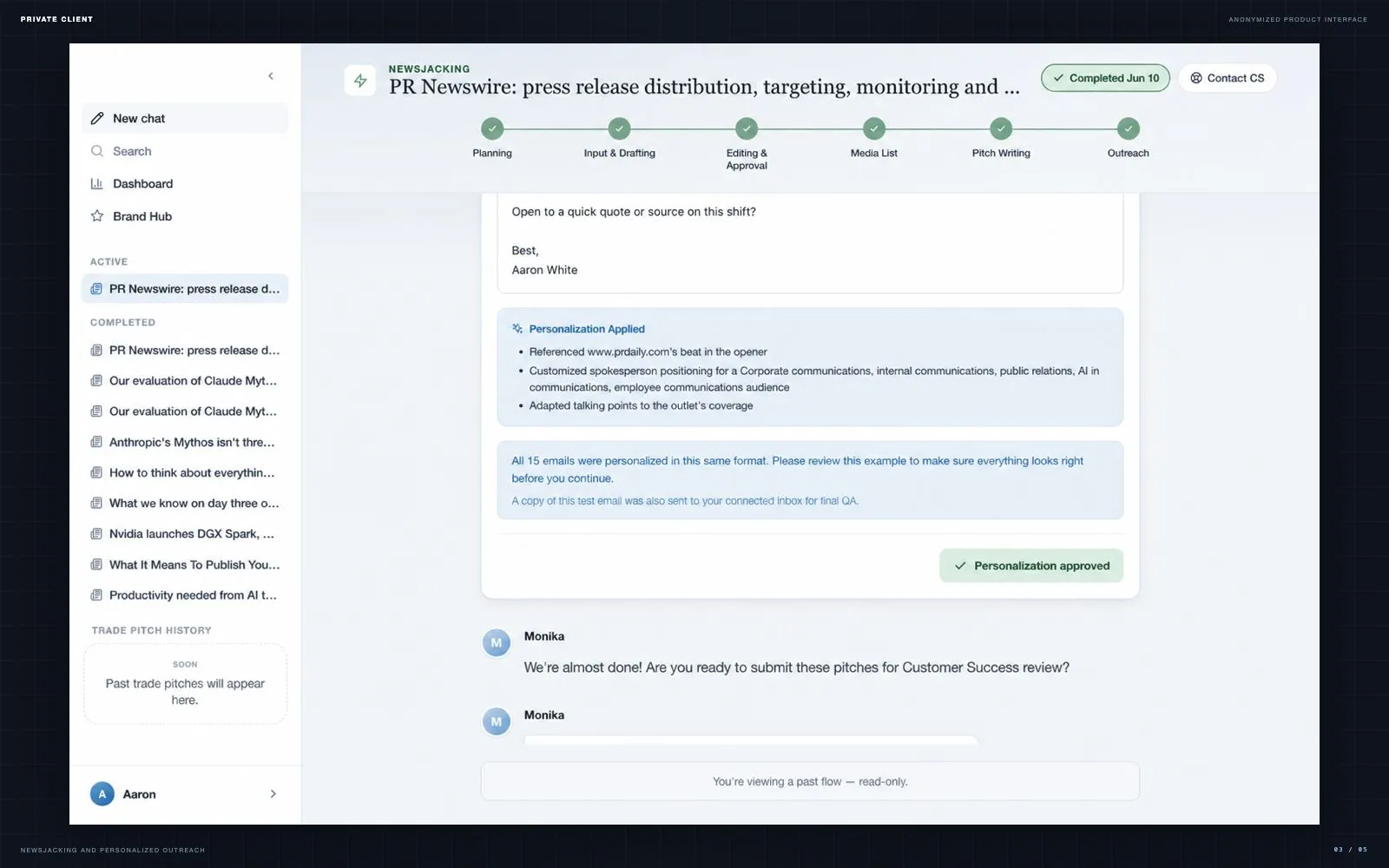1389x868 pixels.
Task: Click the Newsjacking lightning bolt icon
Action: point(360,81)
